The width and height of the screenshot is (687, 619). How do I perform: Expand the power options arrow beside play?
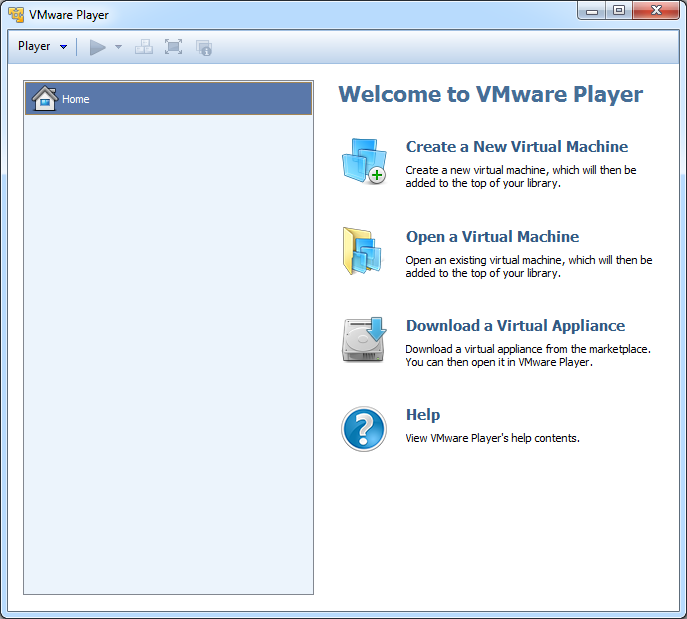coord(118,47)
